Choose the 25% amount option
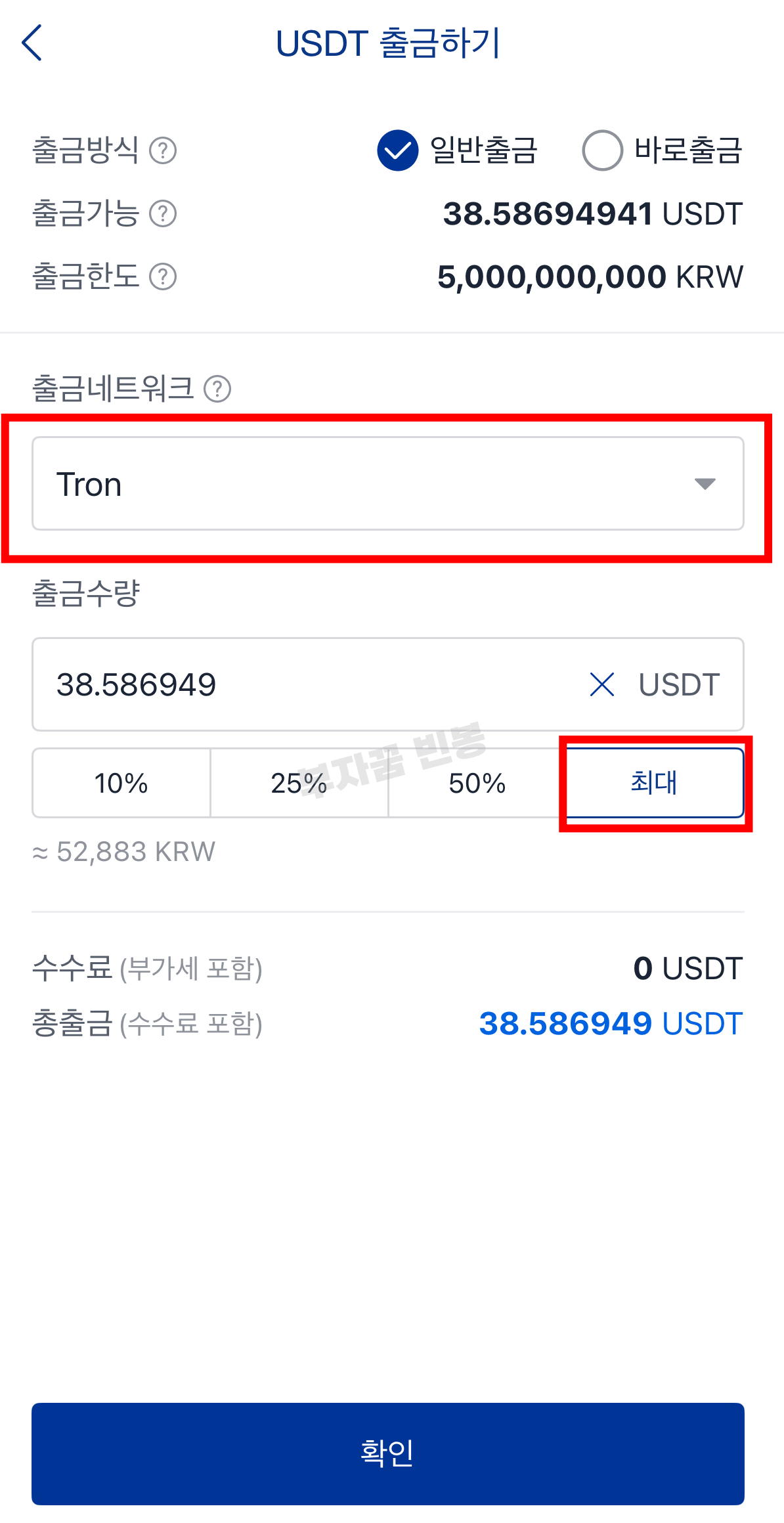 tap(299, 783)
